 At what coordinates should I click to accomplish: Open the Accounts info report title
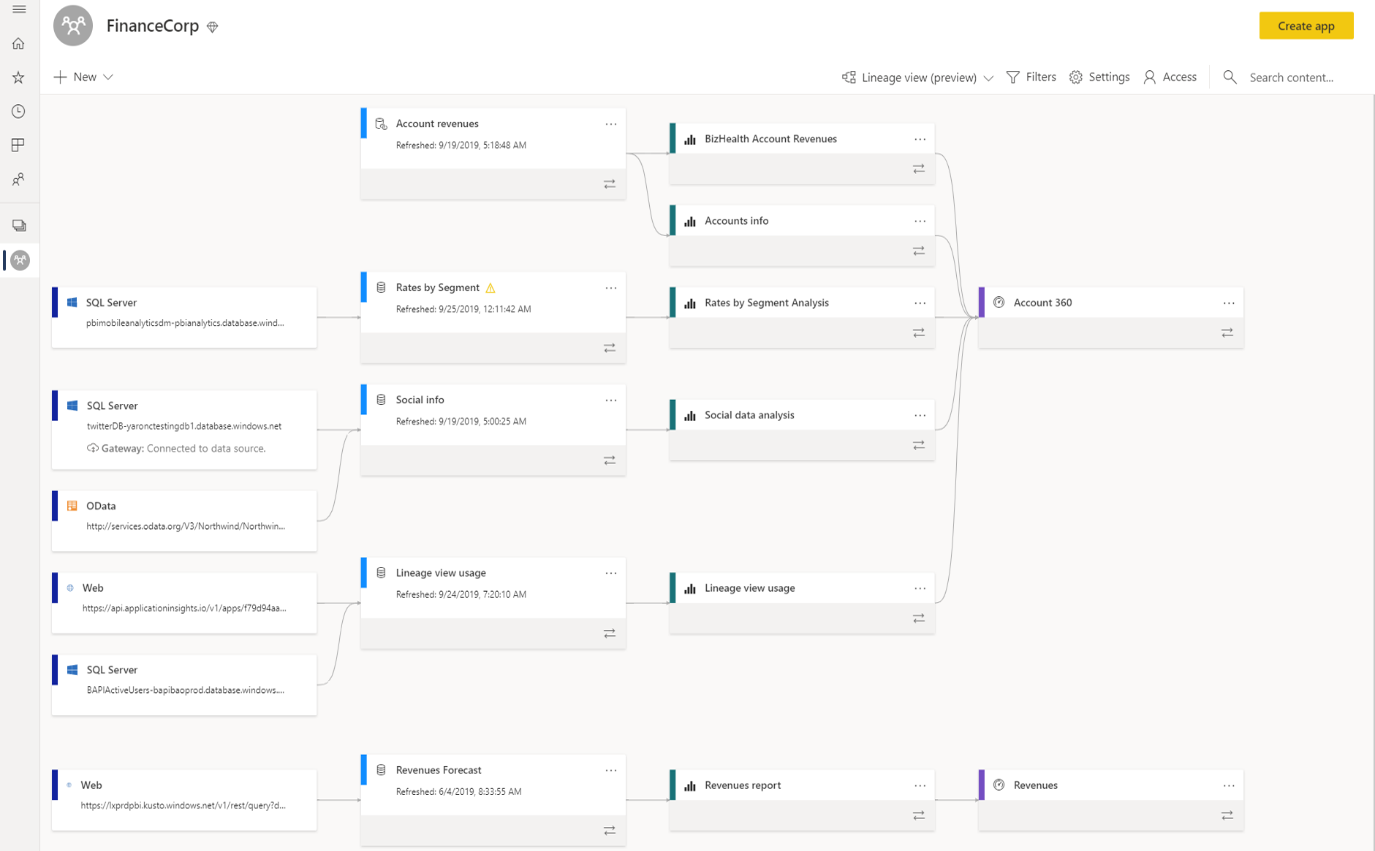coord(736,221)
